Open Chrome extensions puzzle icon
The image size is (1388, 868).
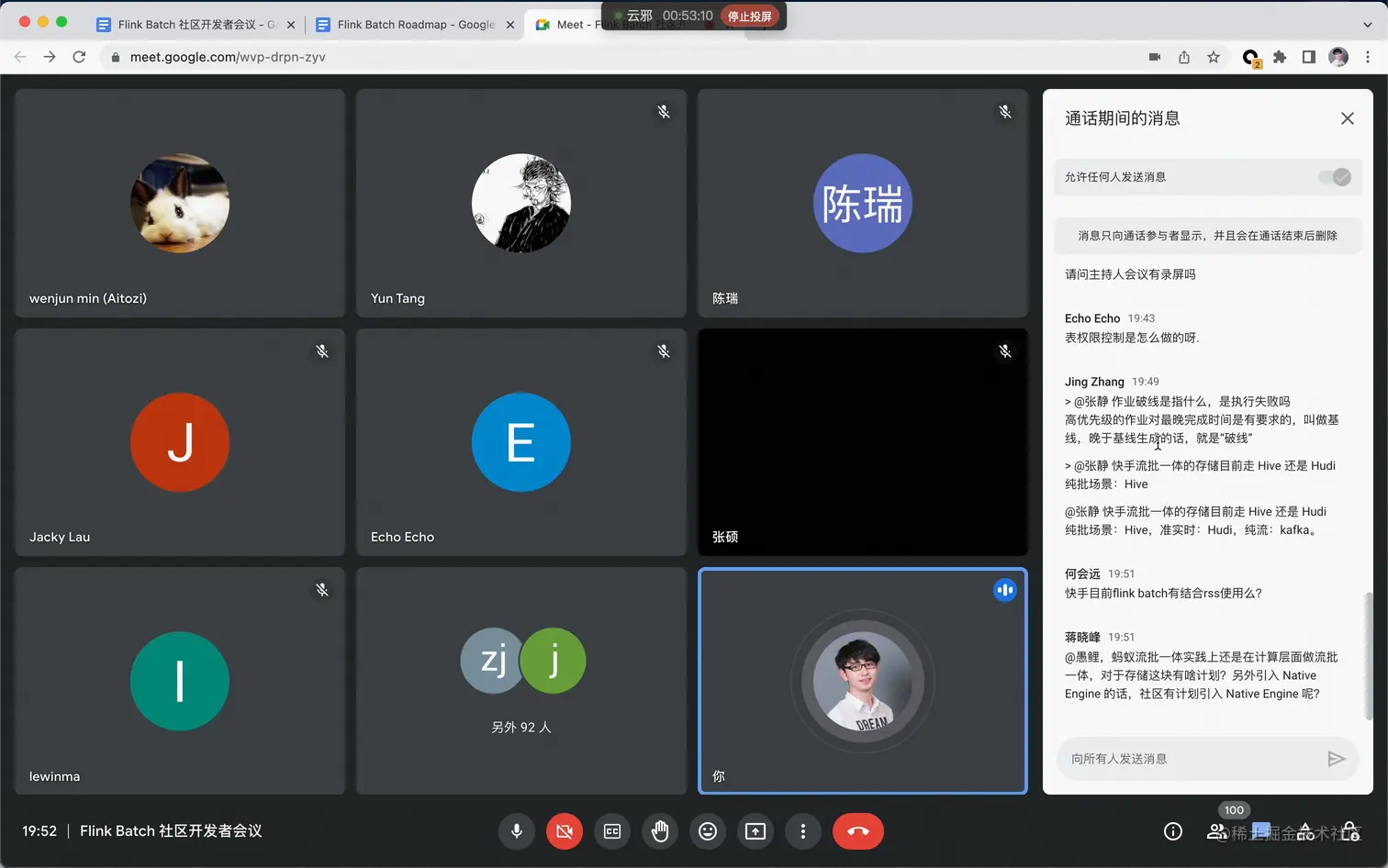[x=1280, y=57]
